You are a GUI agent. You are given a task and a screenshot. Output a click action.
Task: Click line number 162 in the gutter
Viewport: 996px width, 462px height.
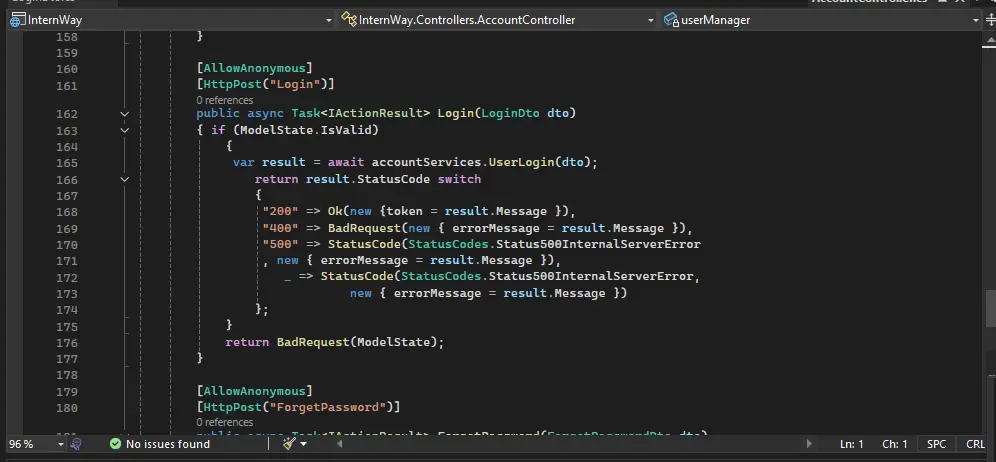(67, 114)
